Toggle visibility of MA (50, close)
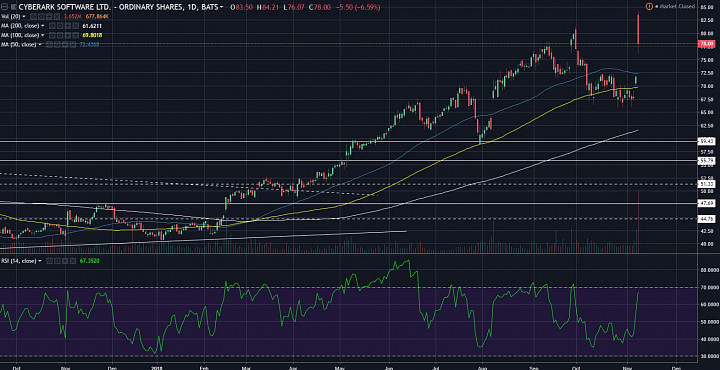720x370 pixels. pyautogui.click(x=49, y=45)
